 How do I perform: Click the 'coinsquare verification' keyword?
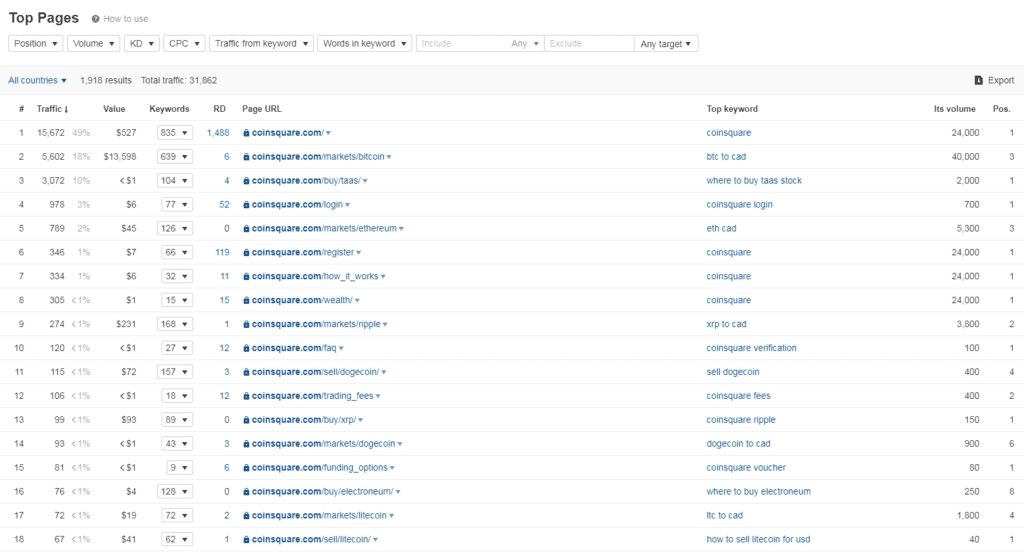[x=751, y=348]
